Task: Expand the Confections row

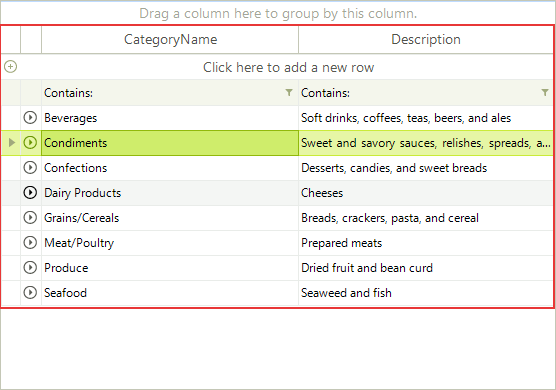Action: point(30,167)
